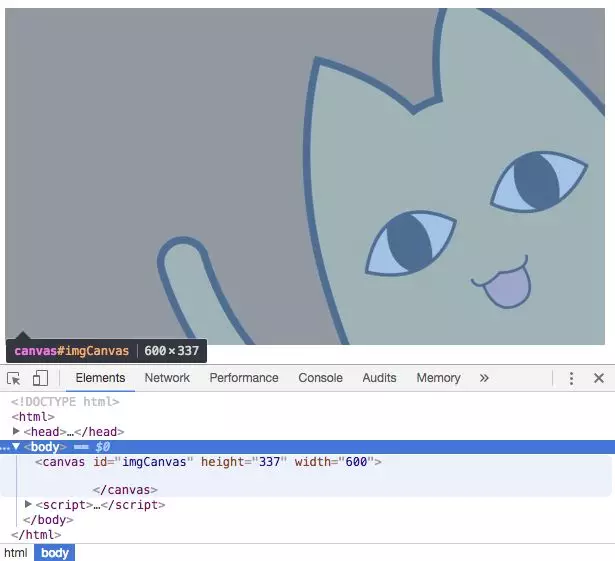Go to the Performance tab
The width and height of the screenshot is (615, 561).
tap(244, 378)
